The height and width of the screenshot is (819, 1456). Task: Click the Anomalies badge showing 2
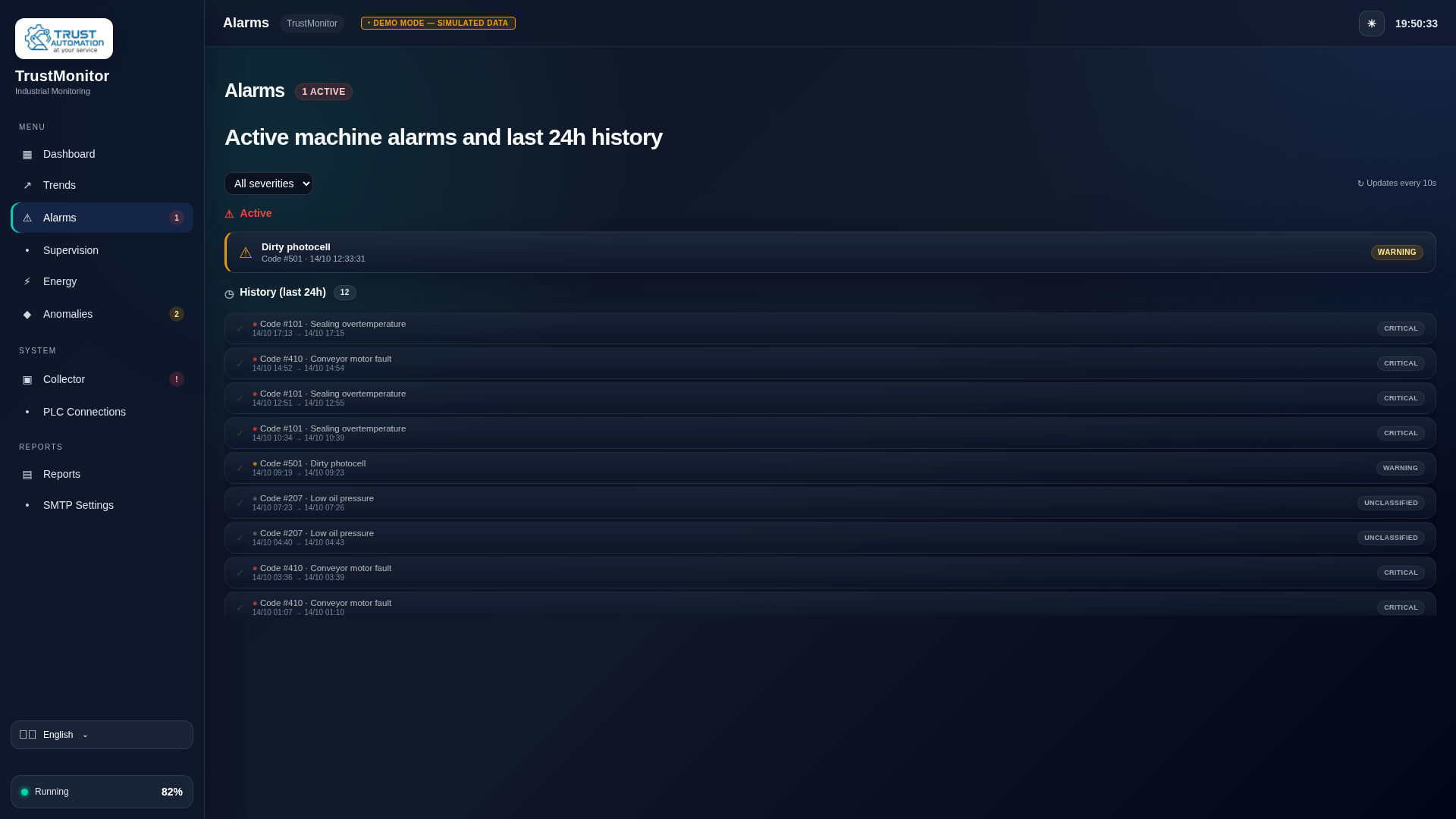click(177, 314)
